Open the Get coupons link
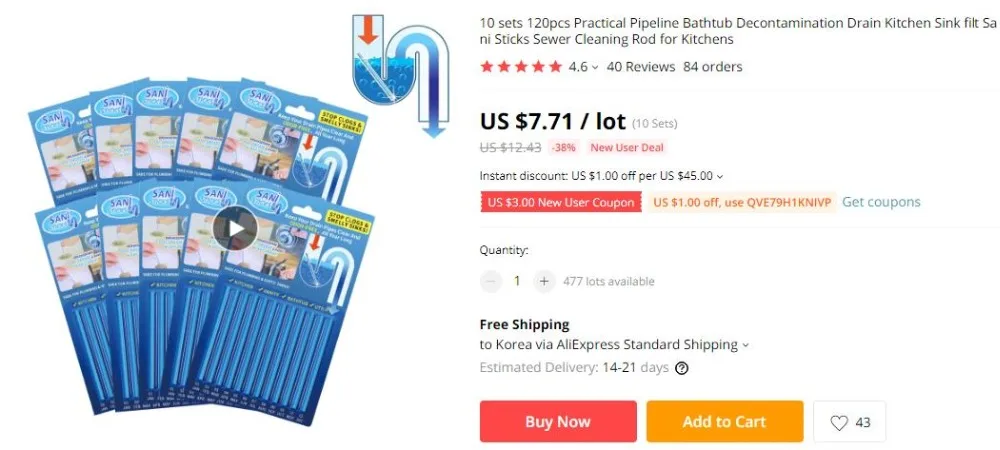 pos(881,202)
